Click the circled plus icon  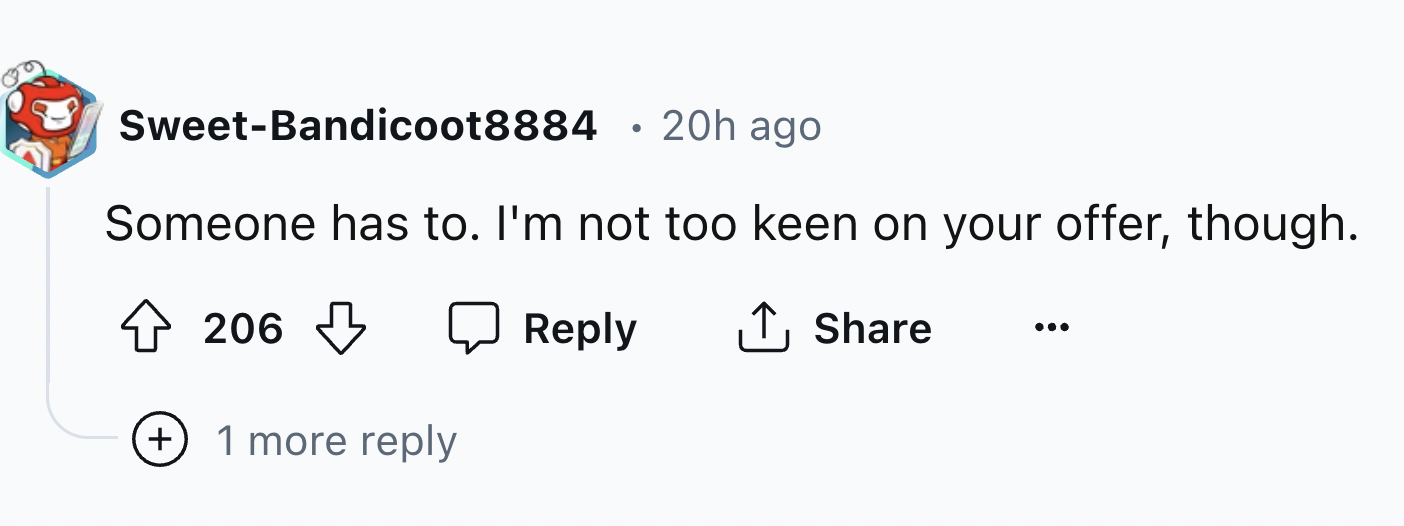click(x=161, y=441)
